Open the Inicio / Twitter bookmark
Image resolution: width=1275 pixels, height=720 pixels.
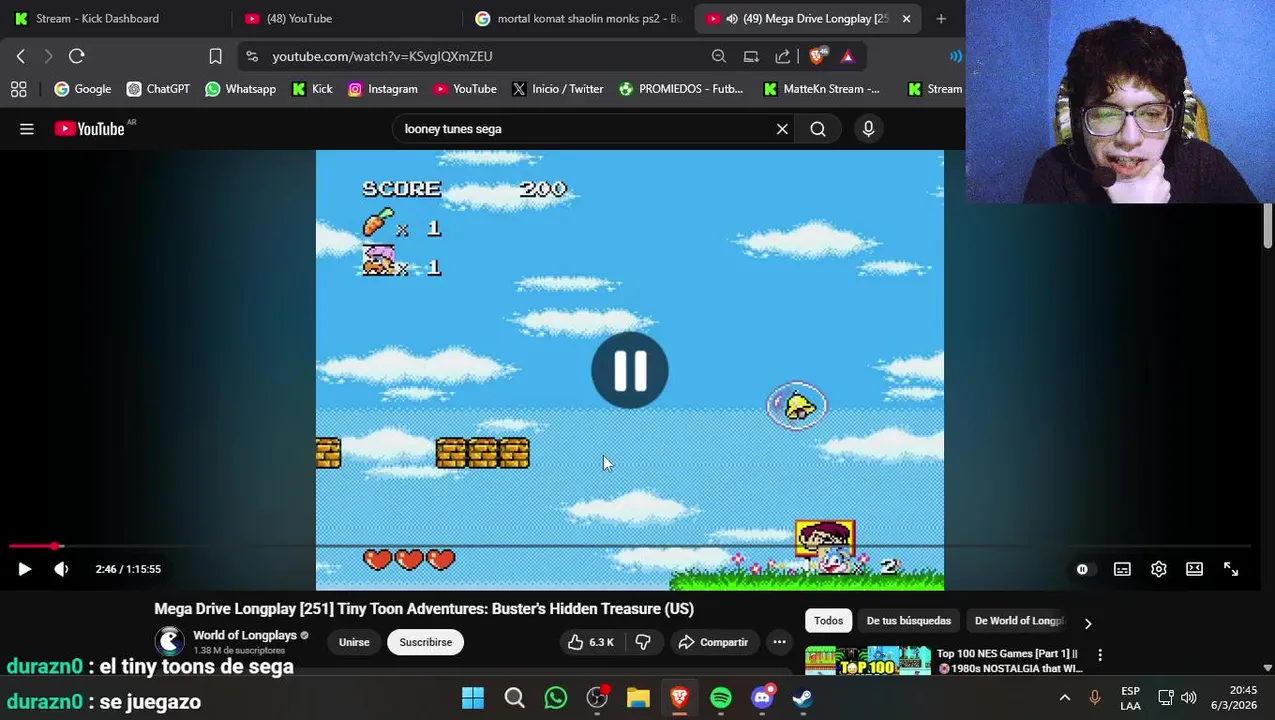558,89
